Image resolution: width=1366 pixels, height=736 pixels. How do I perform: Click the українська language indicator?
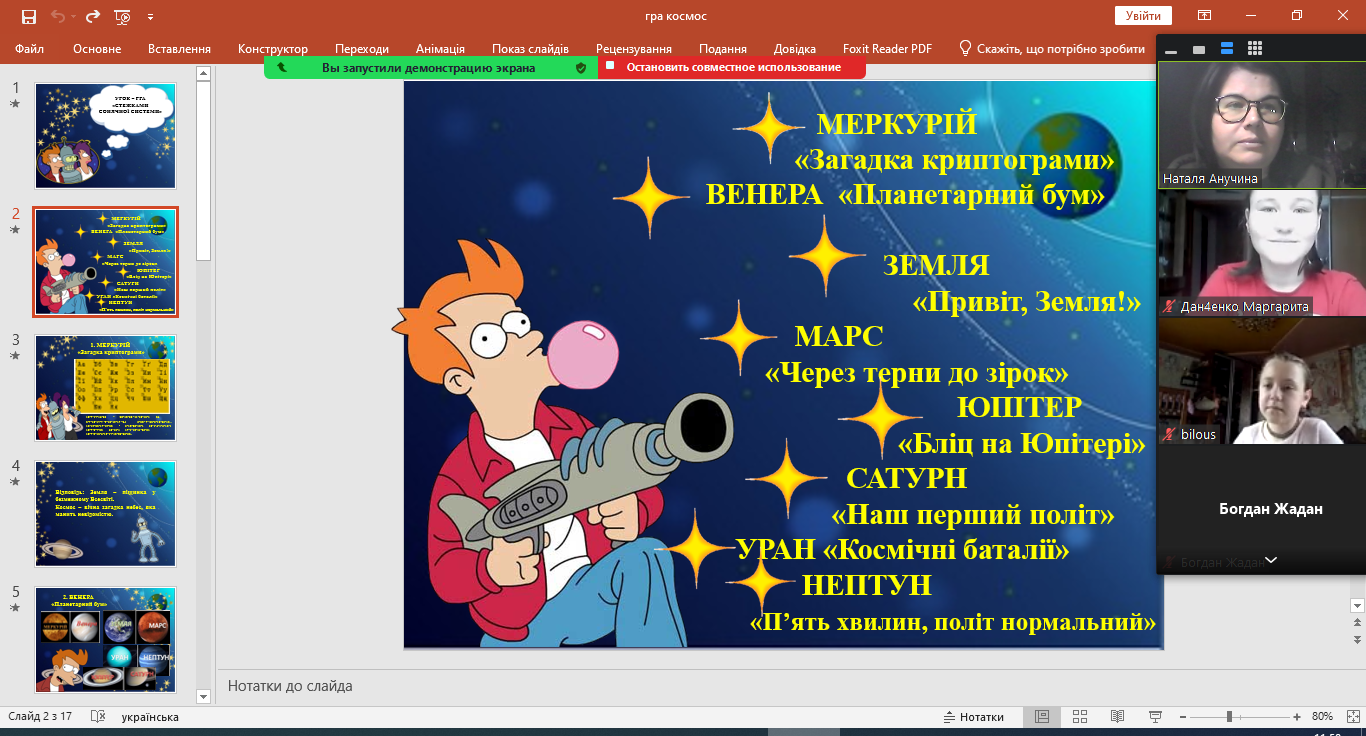(150, 717)
